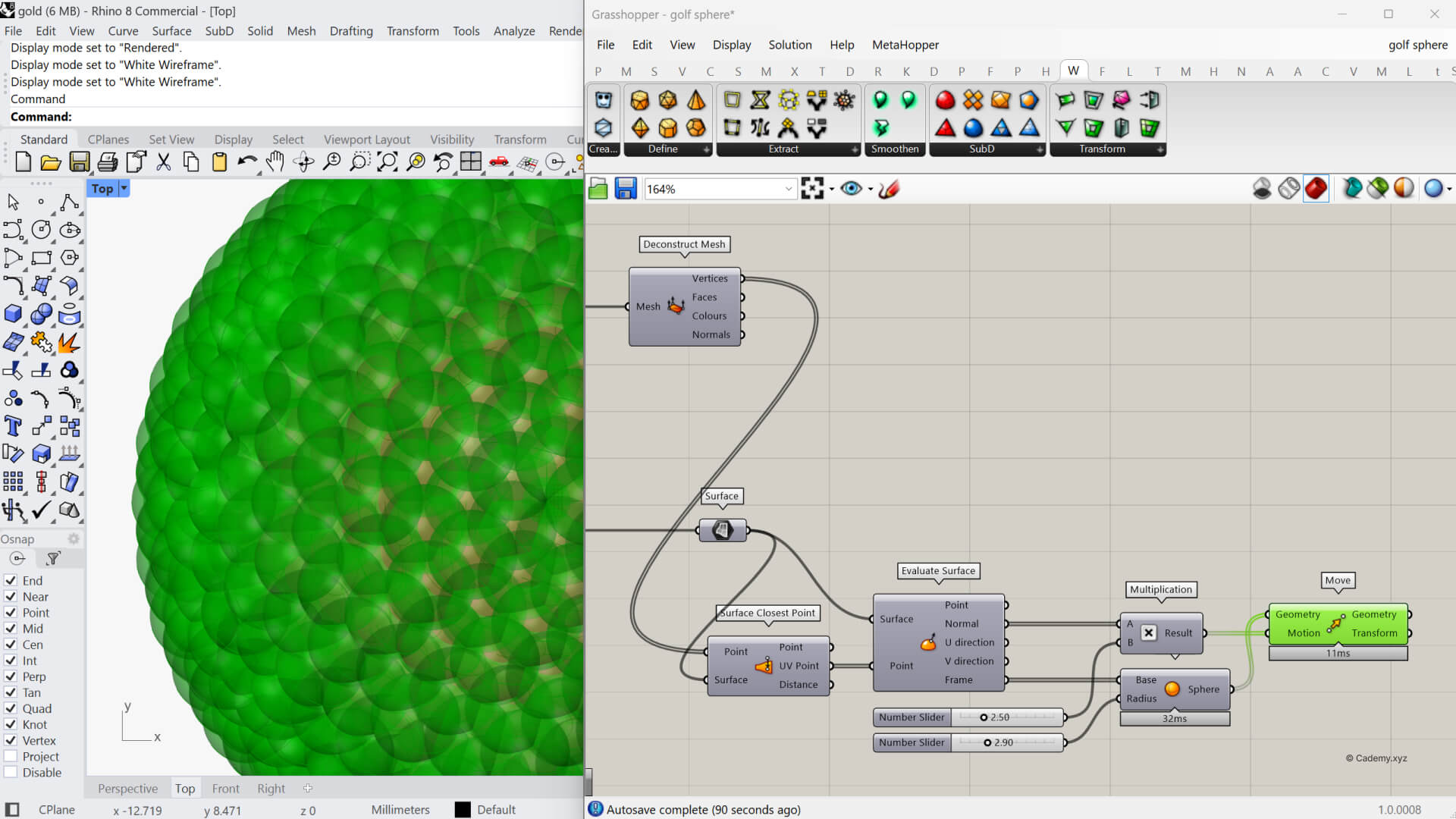Toggle the Disable osnap checkbox
Image resolution: width=1456 pixels, height=819 pixels.
click(11, 773)
